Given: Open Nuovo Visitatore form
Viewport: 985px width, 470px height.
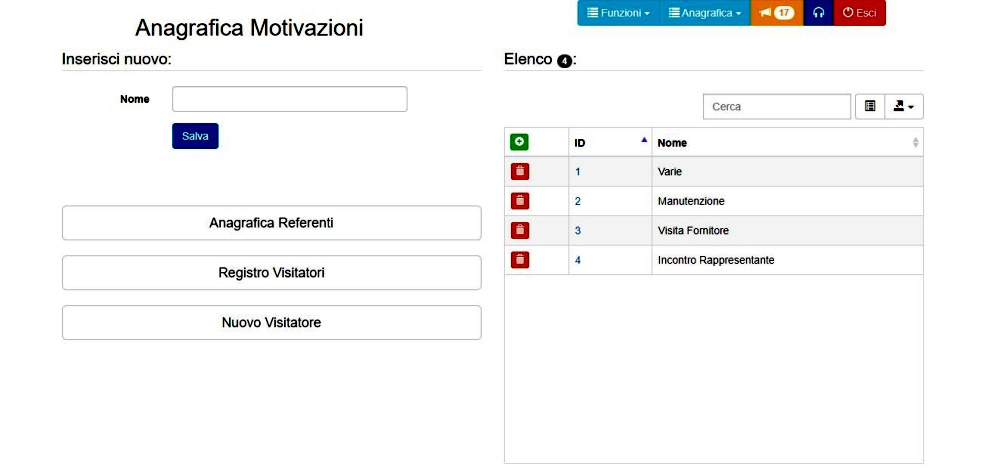Looking at the screenshot, I should 271,322.
